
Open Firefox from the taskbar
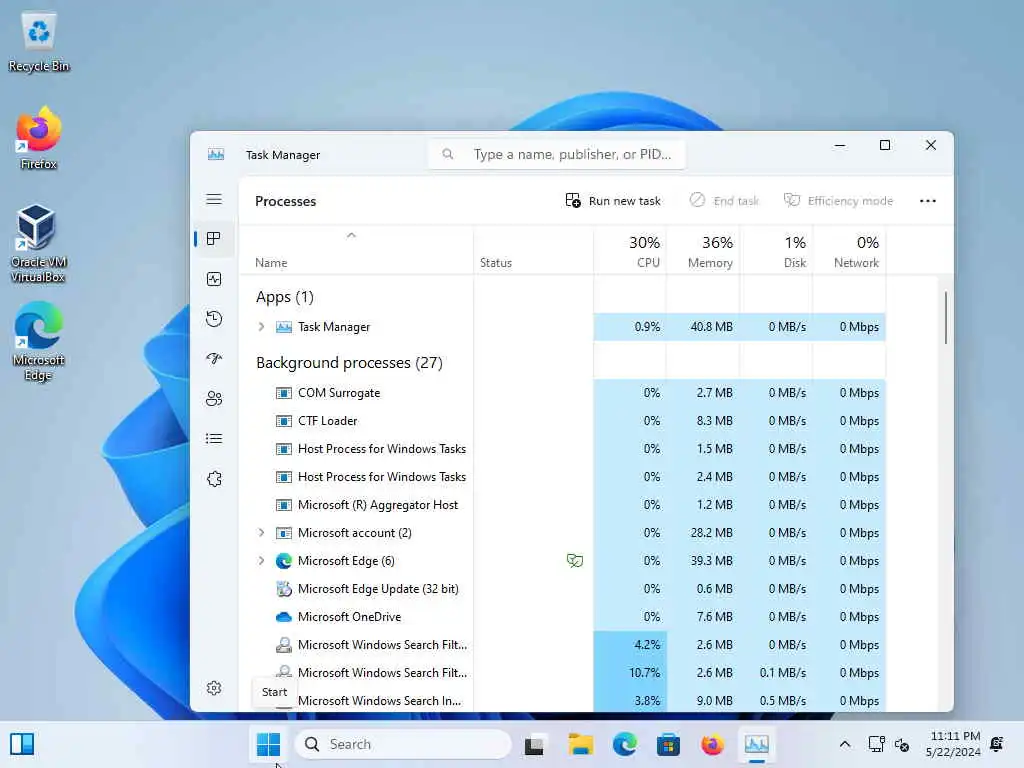click(x=712, y=744)
